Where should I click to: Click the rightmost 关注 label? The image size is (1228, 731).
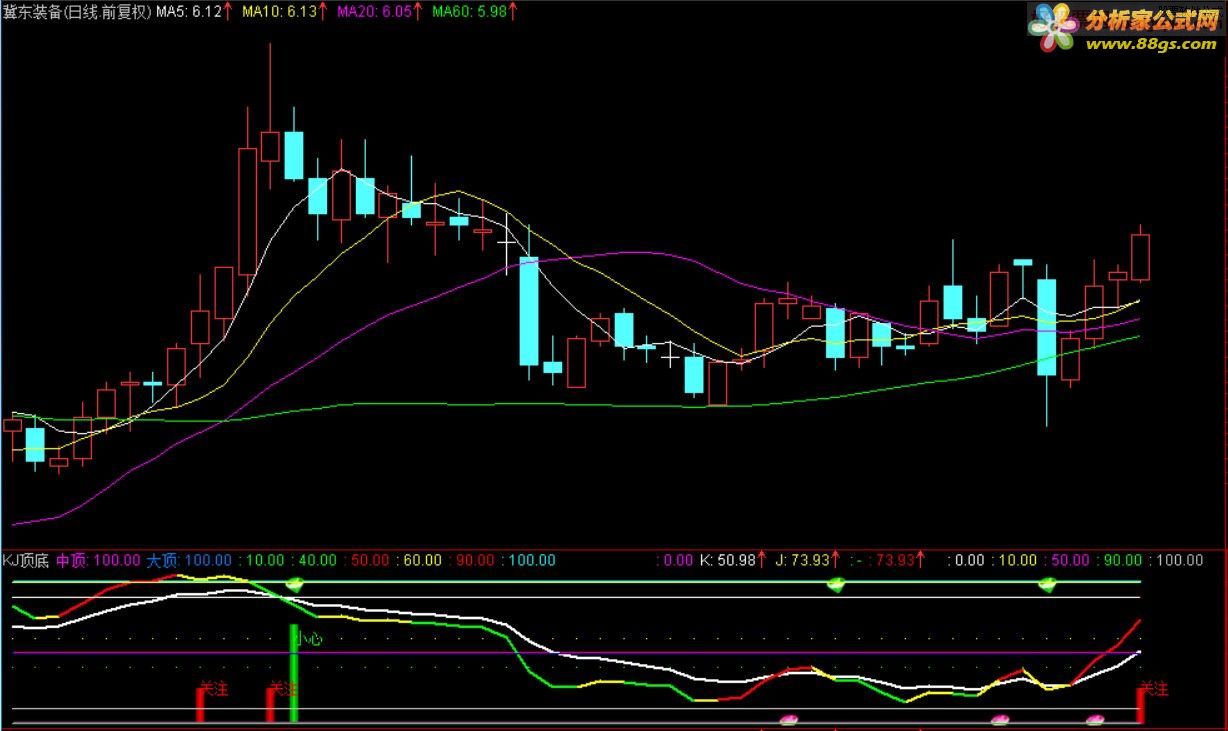click(x=1155, y=689)
